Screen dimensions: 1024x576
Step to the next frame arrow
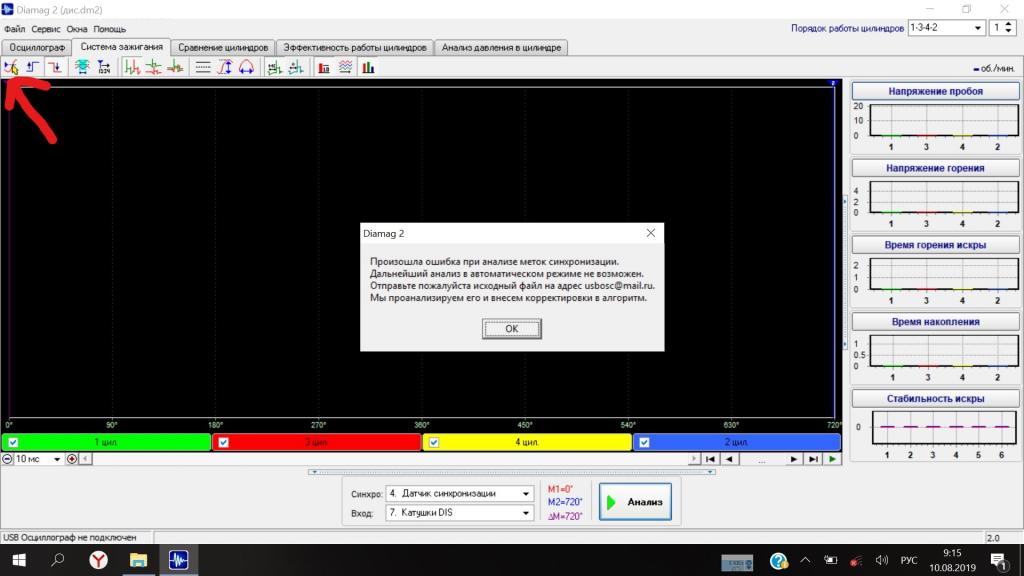click(793, 459)
